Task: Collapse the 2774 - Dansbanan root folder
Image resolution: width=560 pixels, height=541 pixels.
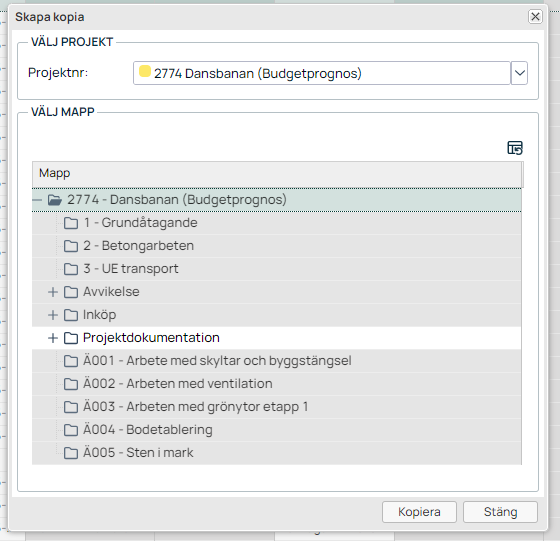Action: tap(37, 200)
